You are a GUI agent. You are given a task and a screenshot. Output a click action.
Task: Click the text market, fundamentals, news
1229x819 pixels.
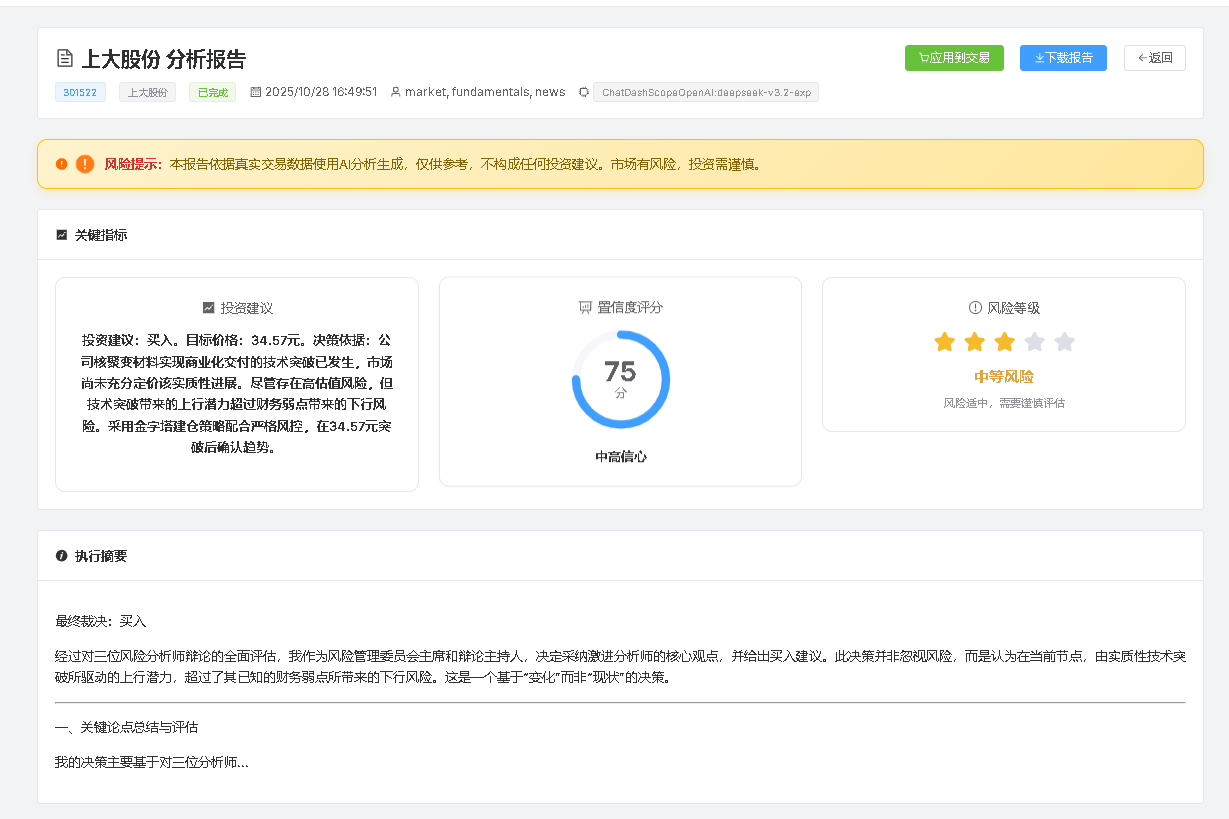point(485,92)
